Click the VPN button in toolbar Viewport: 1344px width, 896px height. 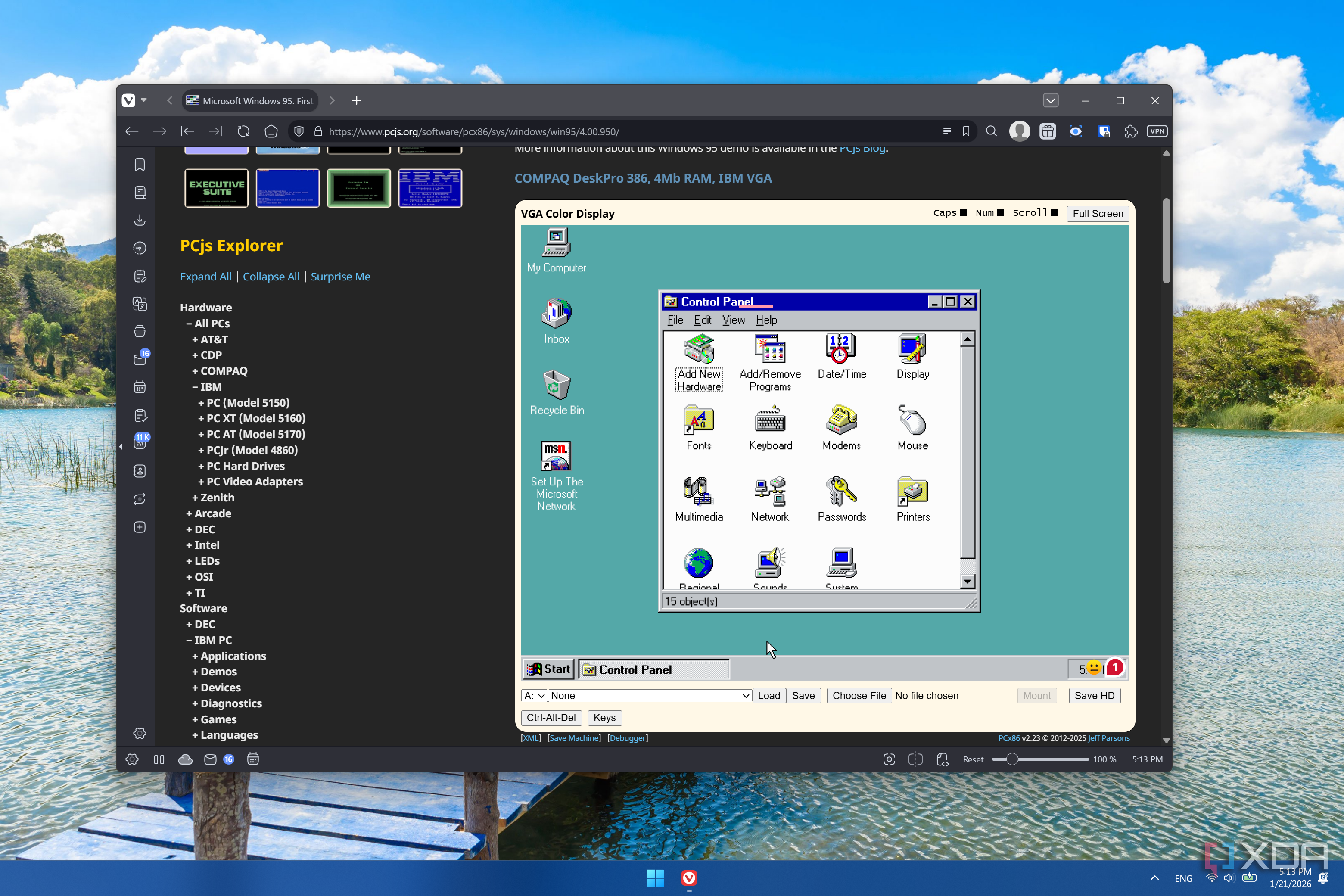pyautogui.click(x=1157, y=131)
